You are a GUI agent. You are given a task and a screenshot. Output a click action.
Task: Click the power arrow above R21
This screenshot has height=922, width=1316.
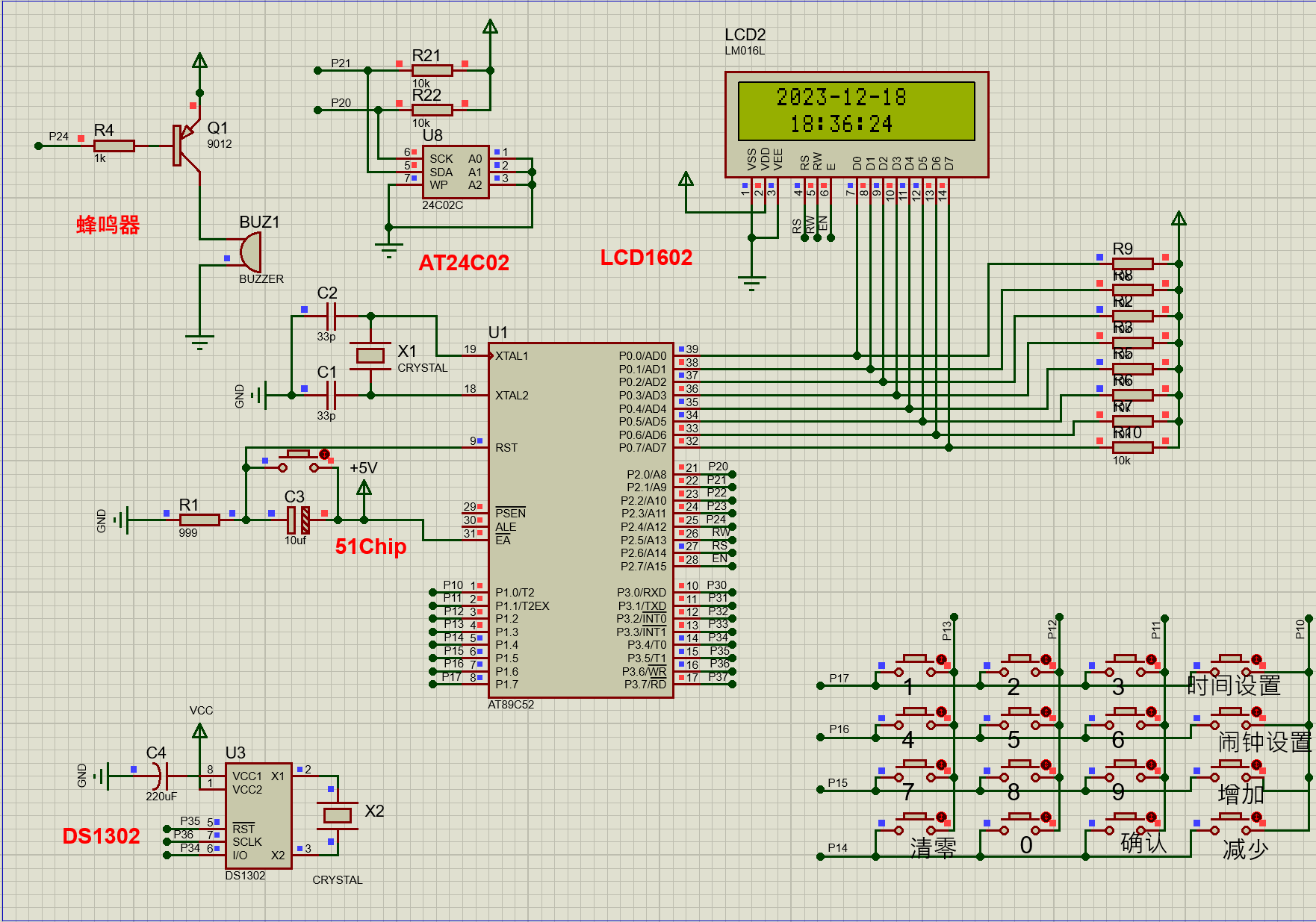click(x=490, y=27)
